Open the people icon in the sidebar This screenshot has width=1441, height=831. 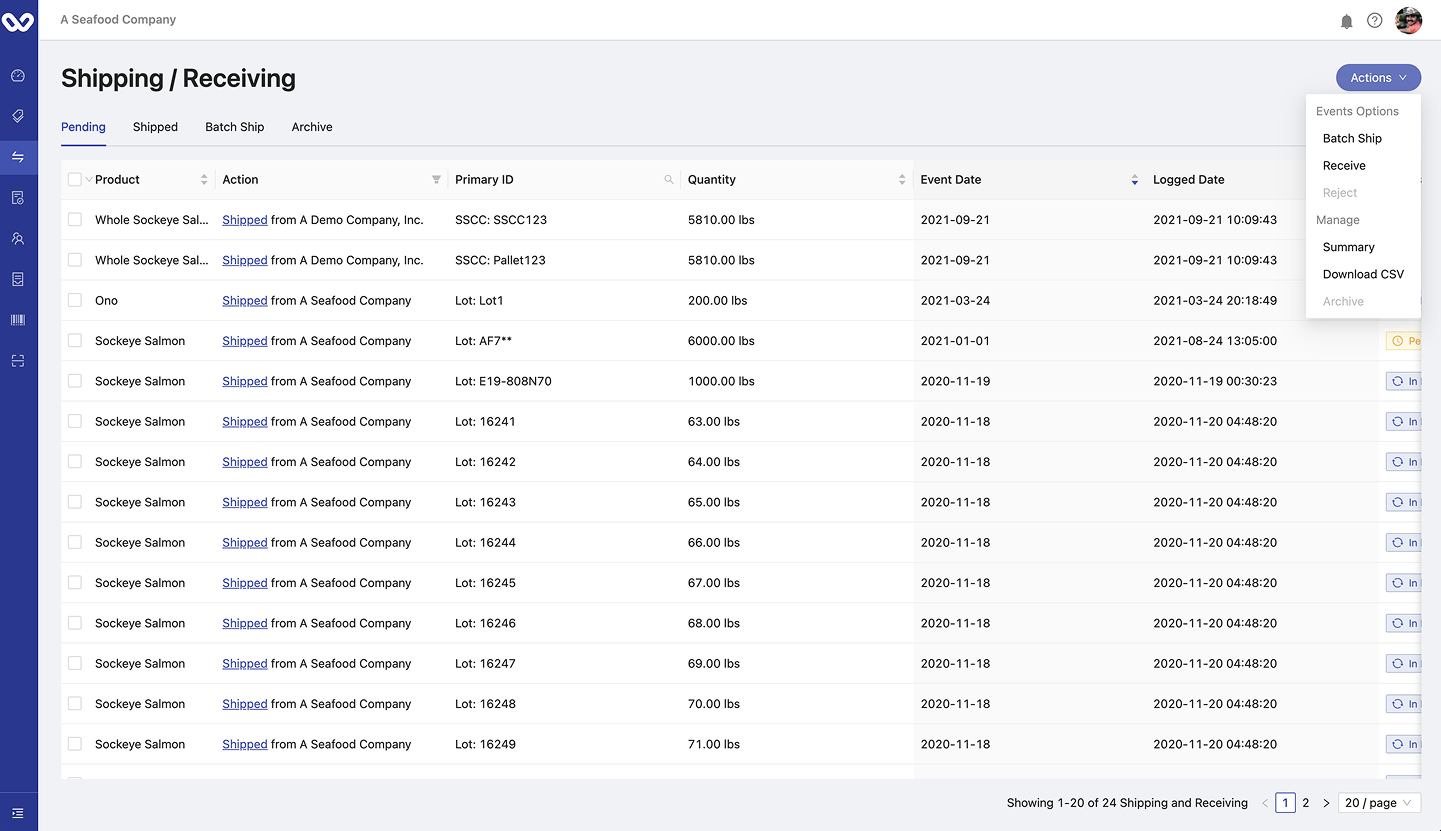click(18, 239)
